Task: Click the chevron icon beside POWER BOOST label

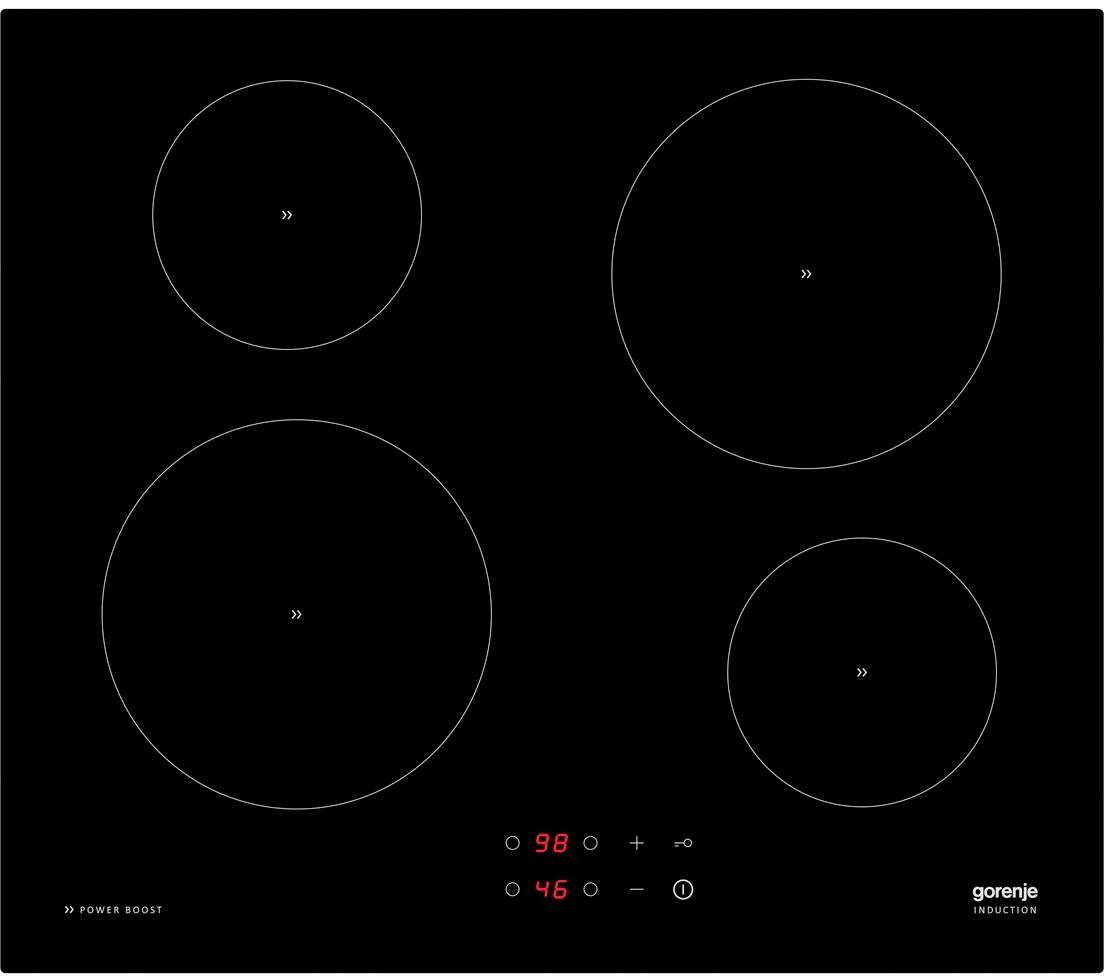Action: [69, 910]
